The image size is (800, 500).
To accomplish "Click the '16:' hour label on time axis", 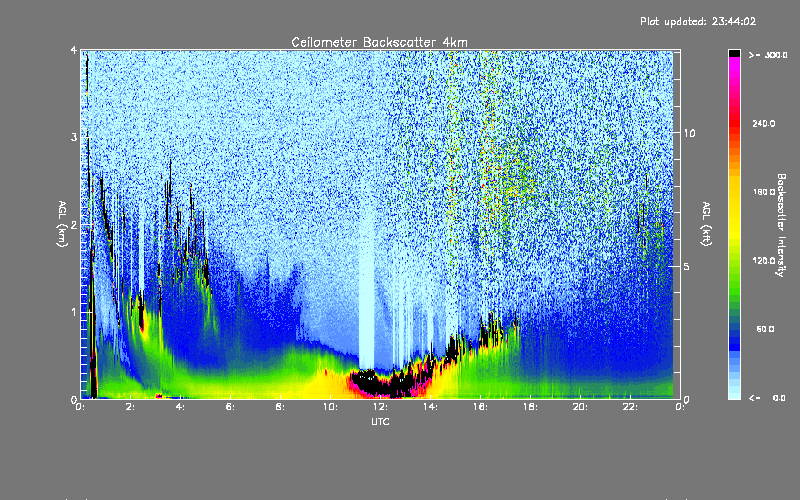I will coord(480,407).
